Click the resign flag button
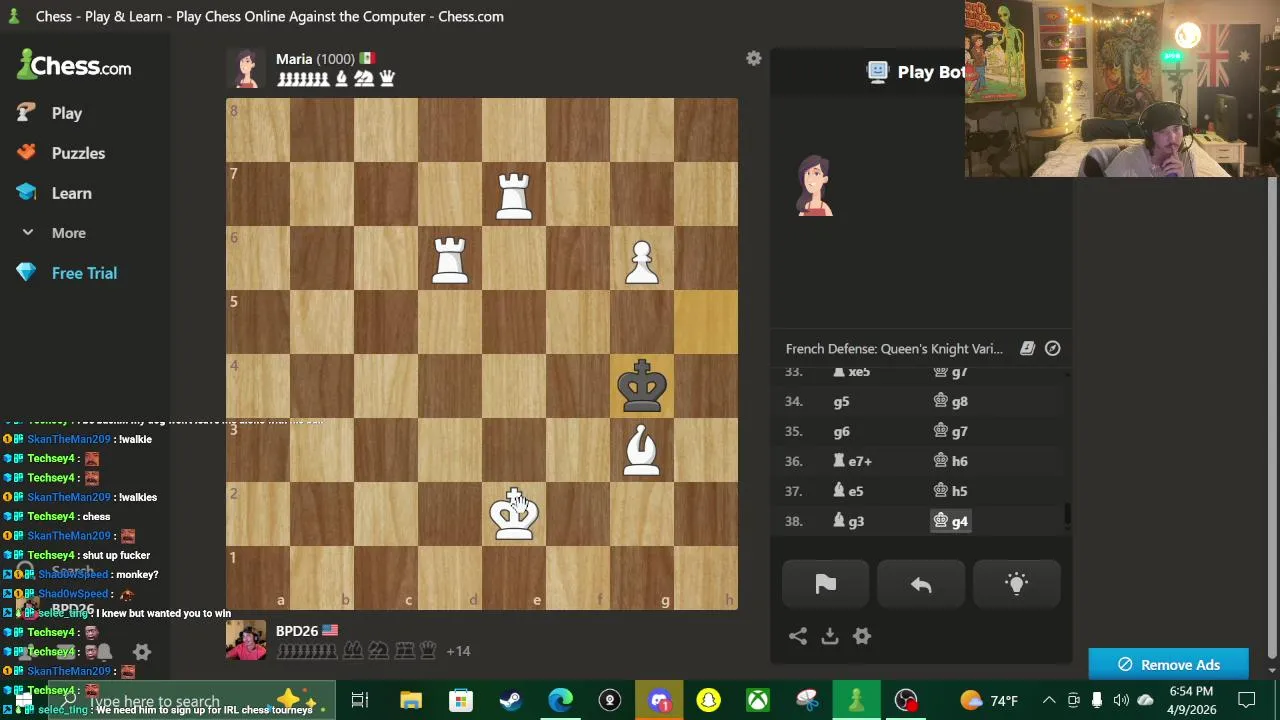The height and width of the screenshot is (720, 1280). [x=826, y=585]
